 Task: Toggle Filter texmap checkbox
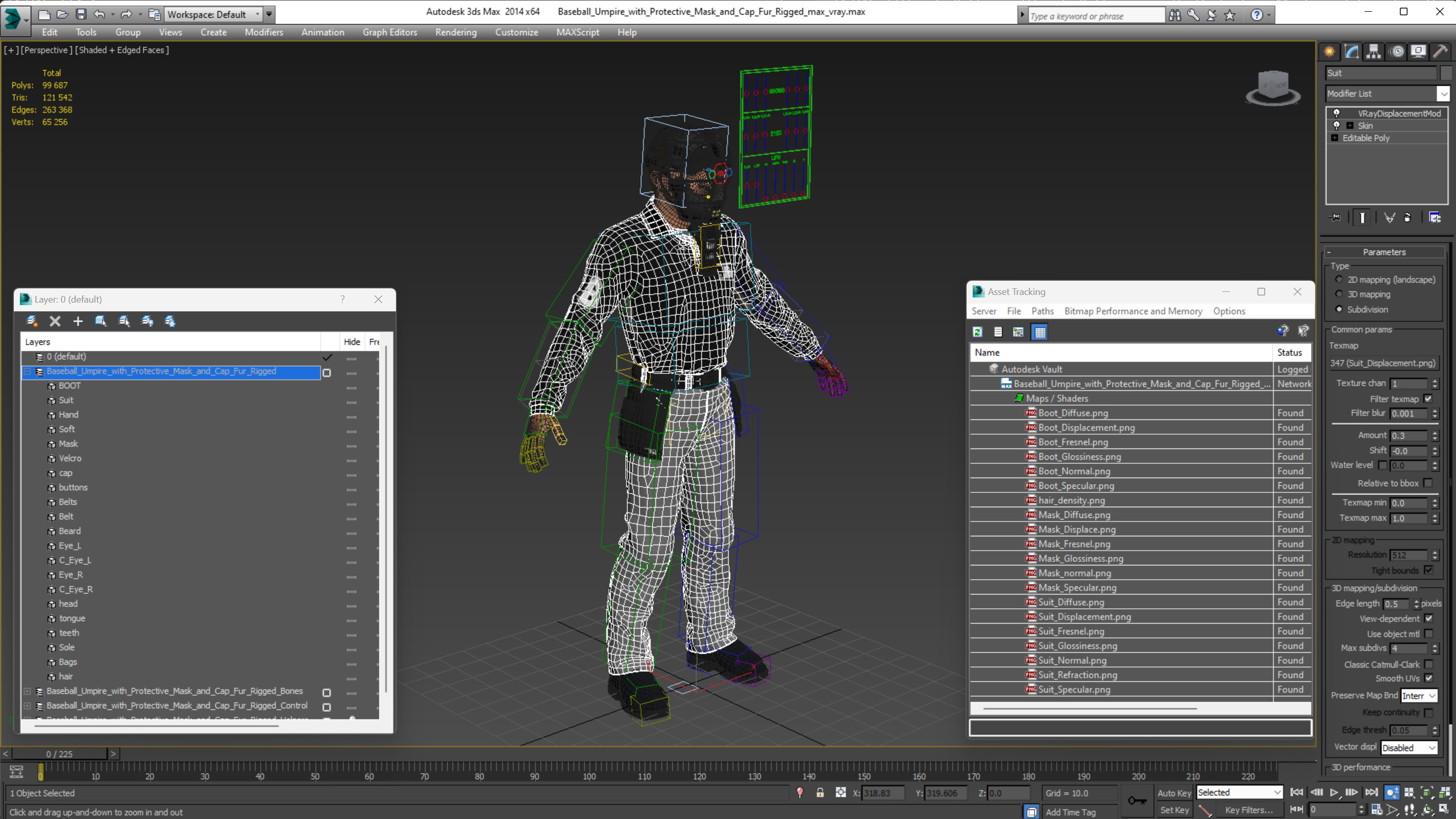coord(1428,399)
